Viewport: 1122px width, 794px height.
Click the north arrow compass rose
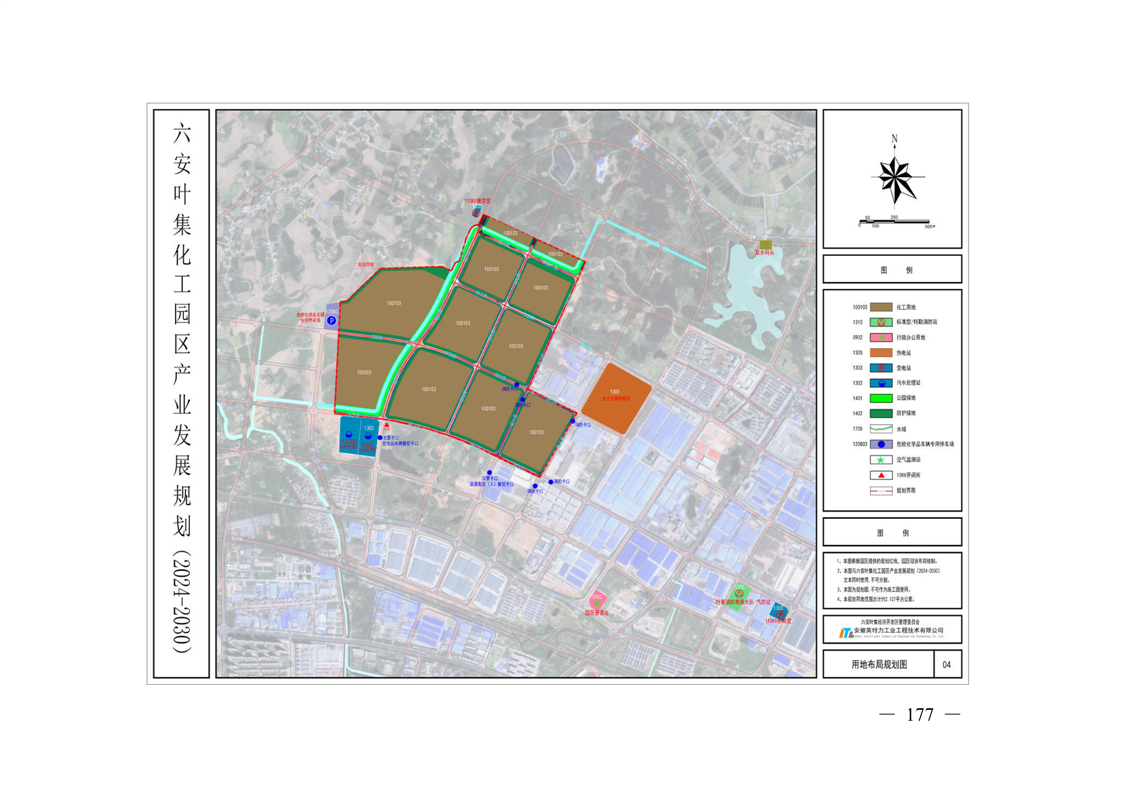(x=894, y=176)
